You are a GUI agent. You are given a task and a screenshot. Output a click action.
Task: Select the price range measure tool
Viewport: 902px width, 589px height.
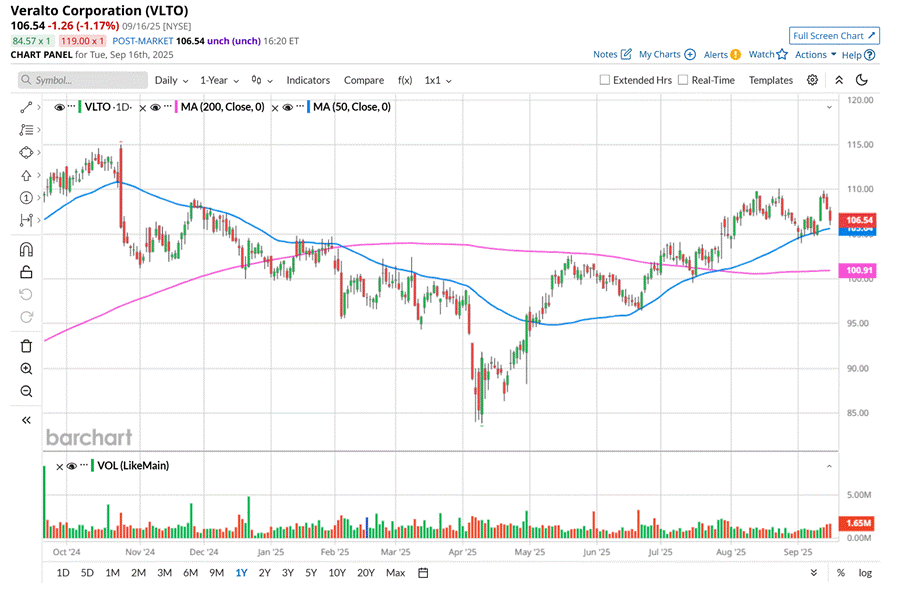tap(26, 220)
